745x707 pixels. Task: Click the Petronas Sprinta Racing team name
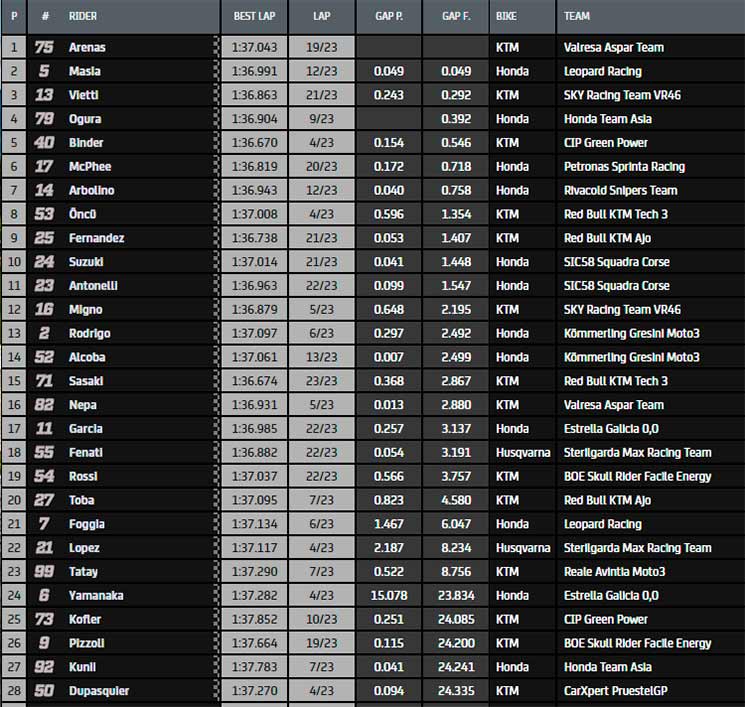[624, 167]
